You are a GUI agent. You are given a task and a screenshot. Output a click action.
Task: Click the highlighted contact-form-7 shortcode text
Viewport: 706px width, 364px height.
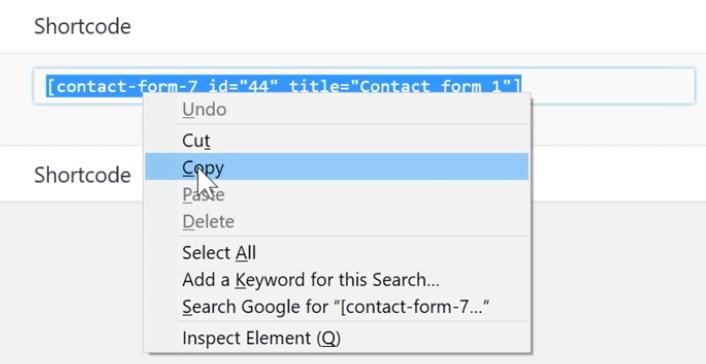[284, 86]
